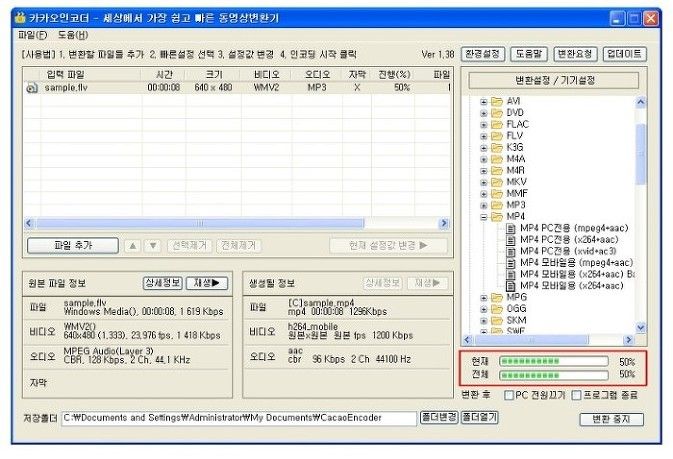Click the save folder path field
Image resolution: width=673 pixels, height=459 pixels.
click(x=239, y=418)
